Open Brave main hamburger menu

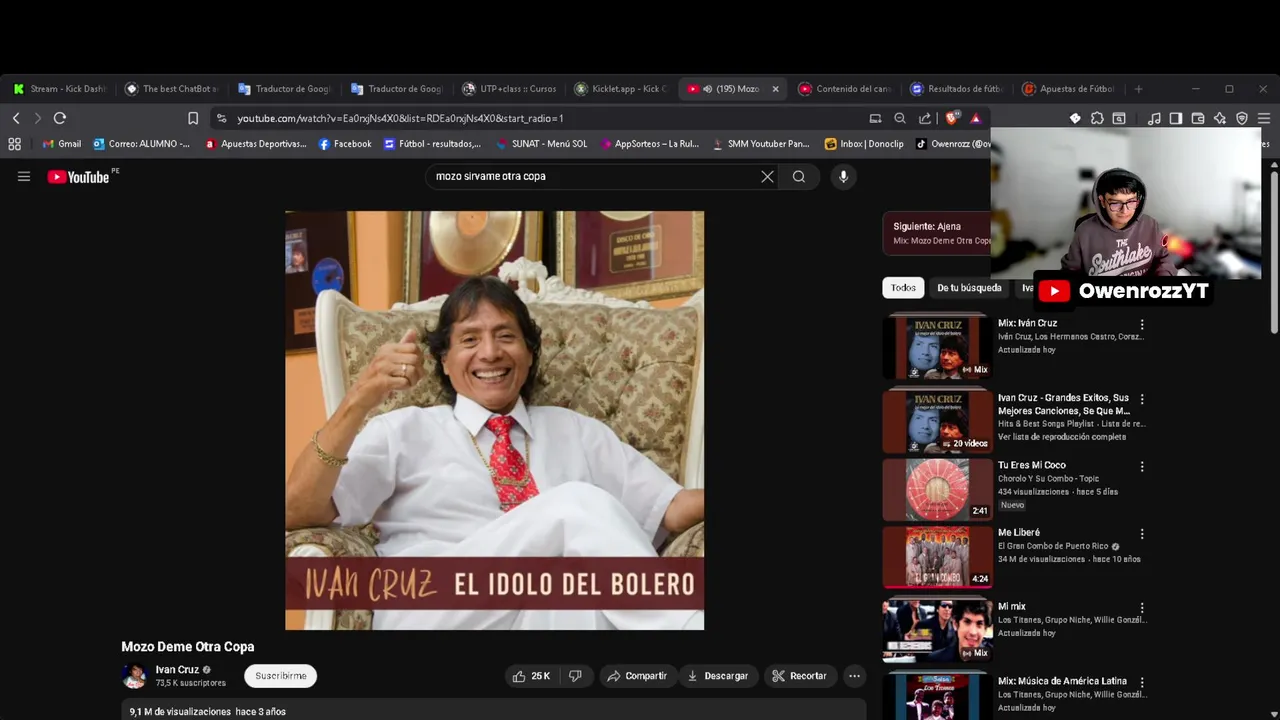click(x=1264, y=118)
